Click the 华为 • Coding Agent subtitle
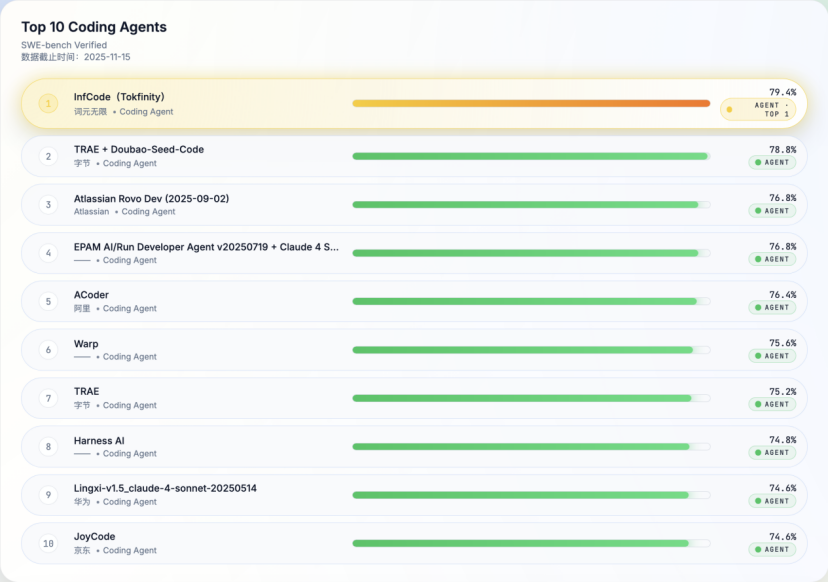Image resolution: width=828 pixels, height=582 pixels. tap(115, 502)
